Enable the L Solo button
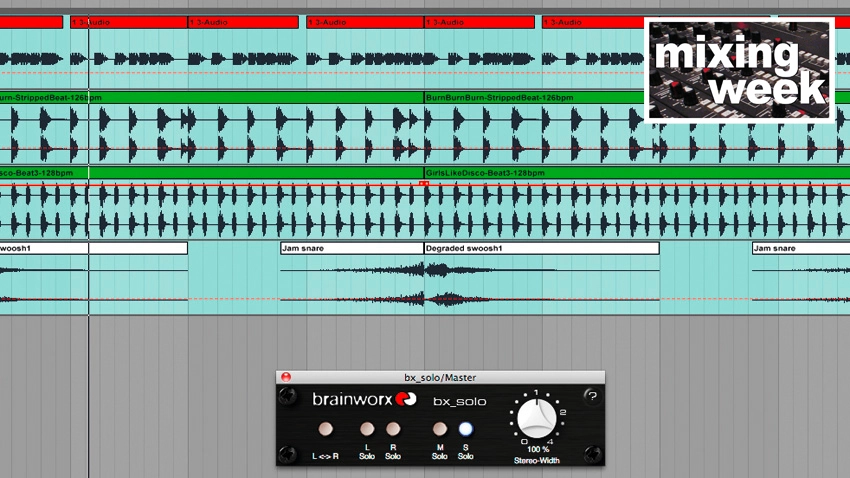Image resolution: width=850 pixels, height=478 pixels. [x=367, y=429]
